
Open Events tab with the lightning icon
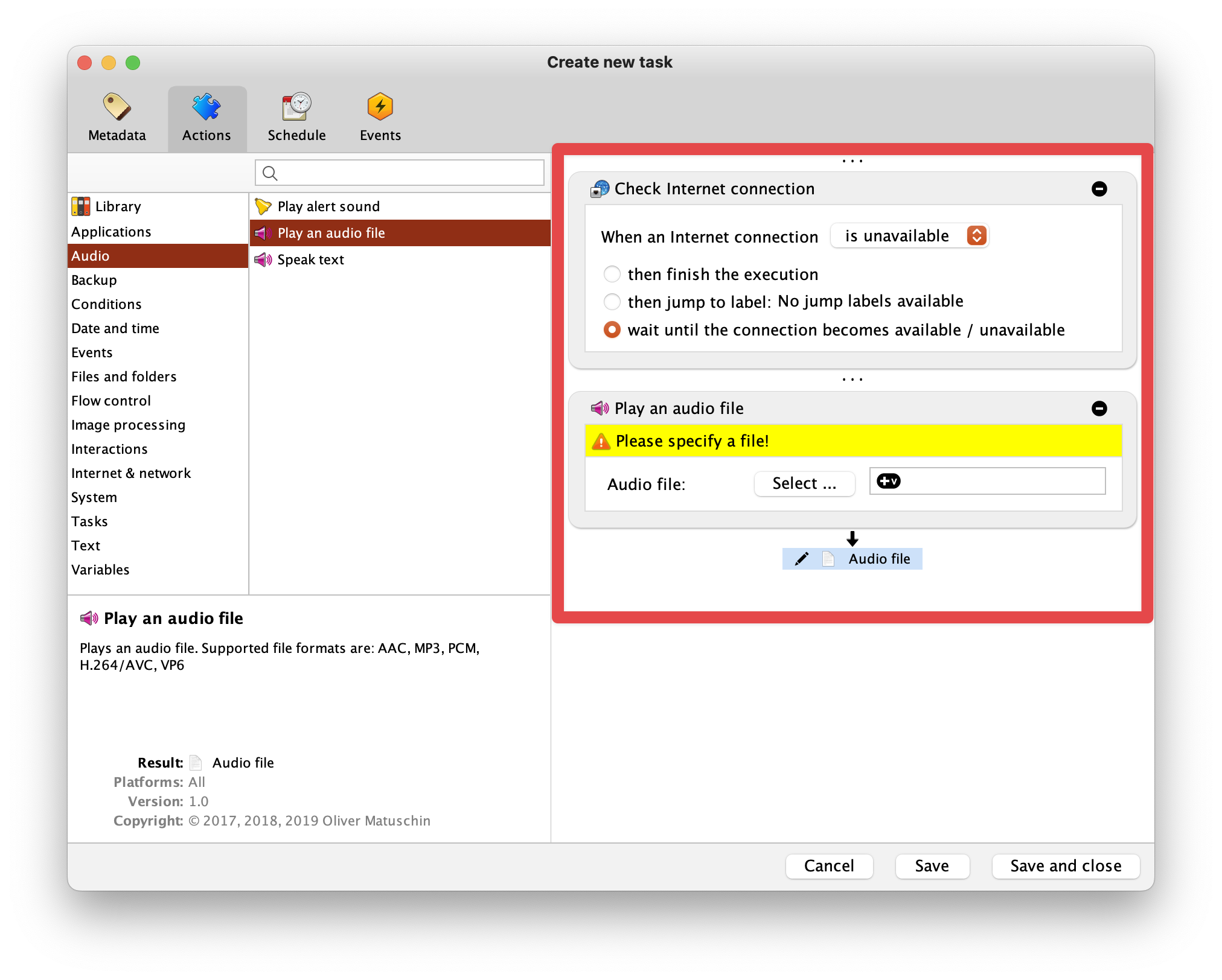coord(380,118)
